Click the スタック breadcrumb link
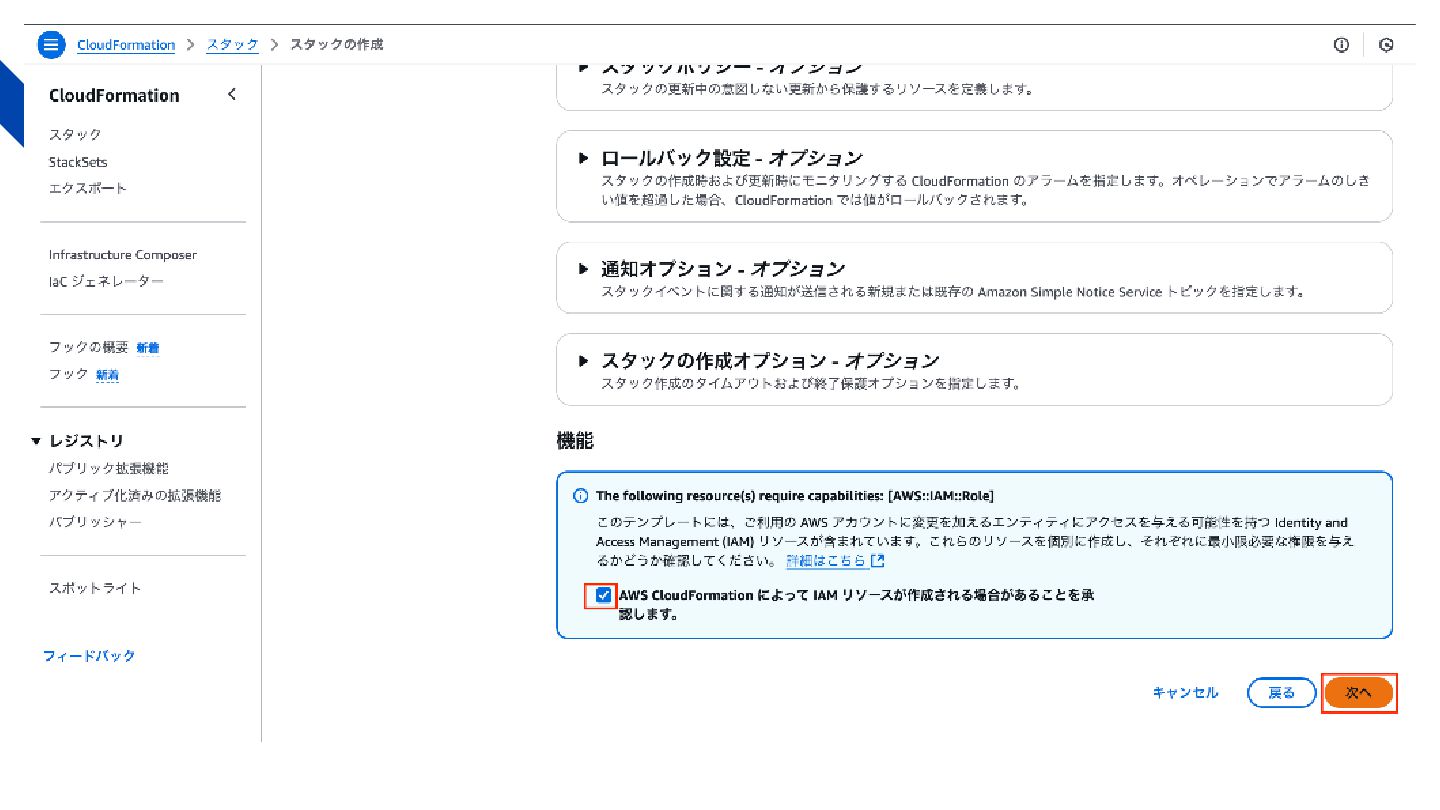The height and width of the screenshot is (810, 1440). 232,45
